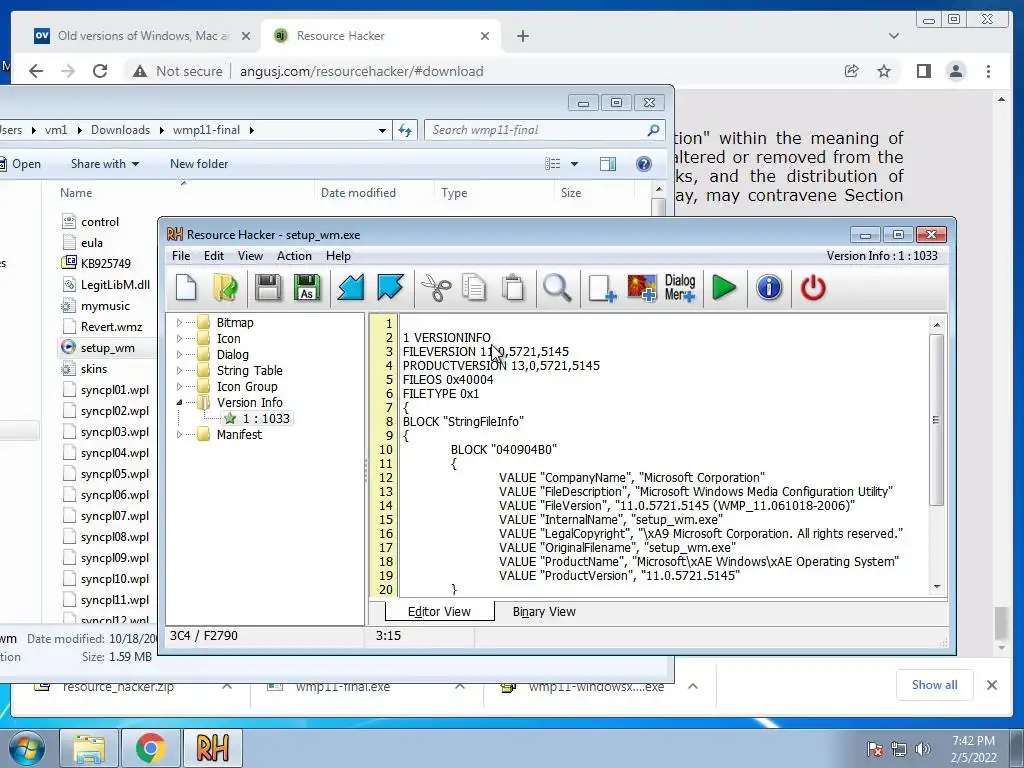The height and width of the screenshot is (768, 1024).
Task: Click the editor scroll down arrow
Action: 936,587
